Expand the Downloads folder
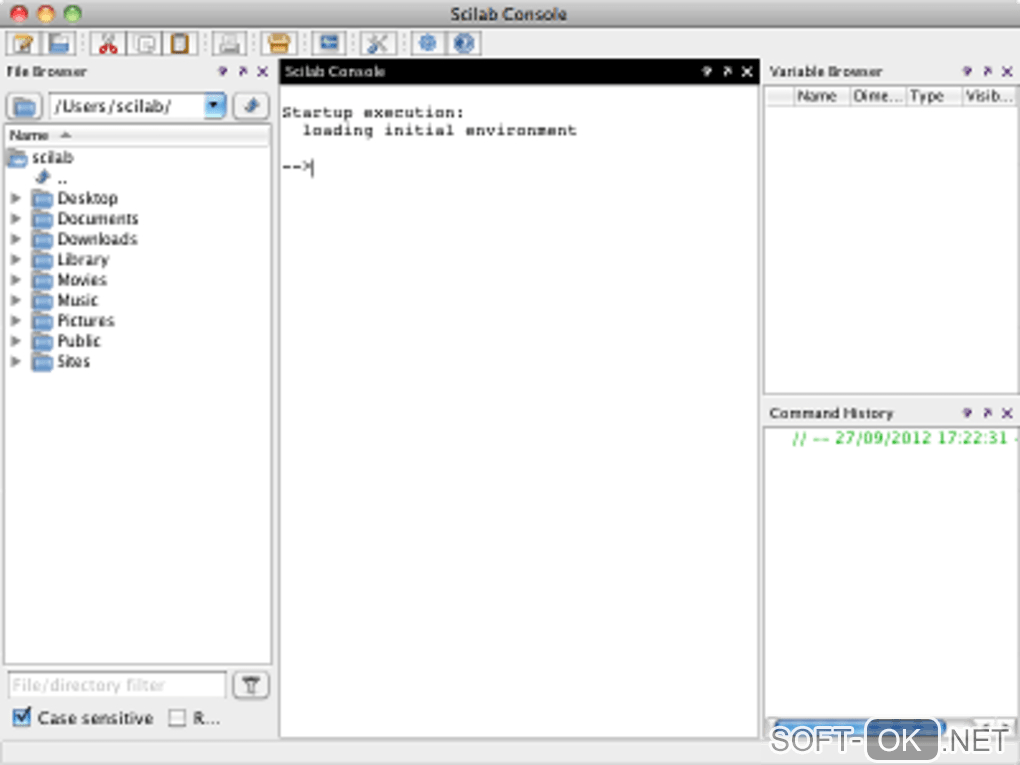This screenshot has width=1020, height=765. pyautogui.click(x=16, y=239)
